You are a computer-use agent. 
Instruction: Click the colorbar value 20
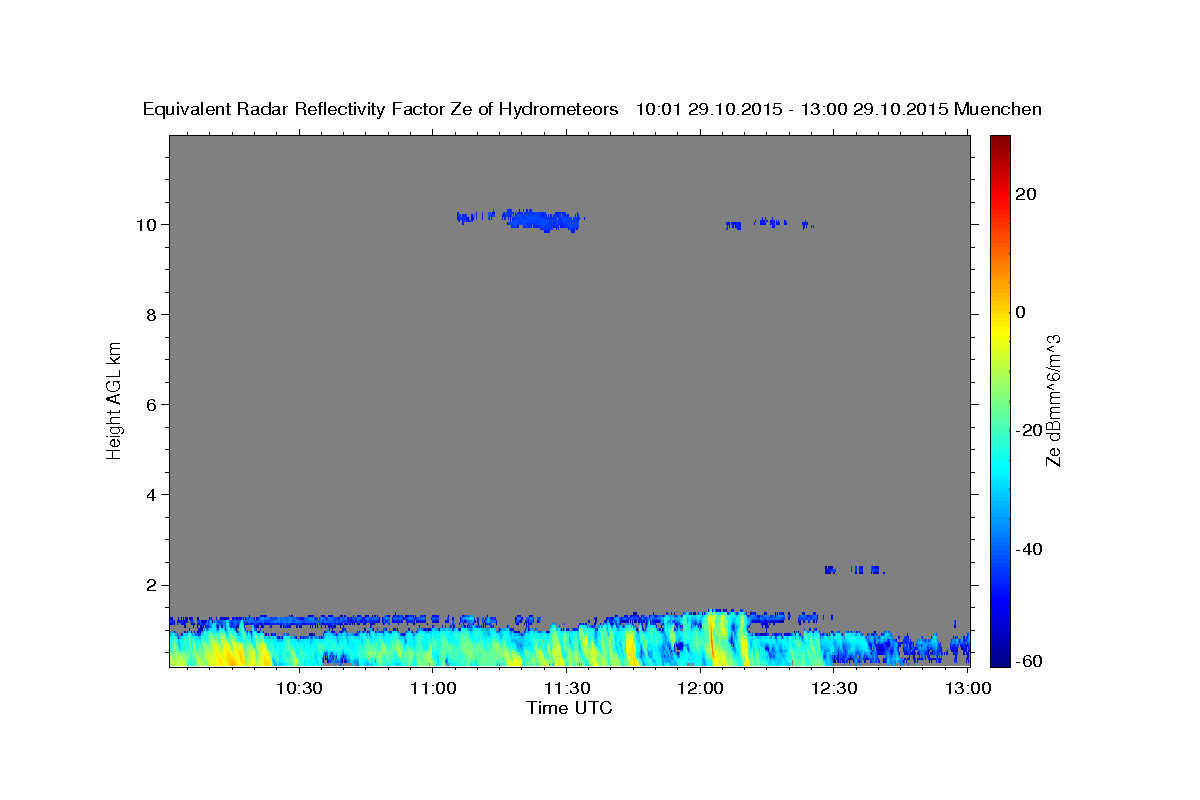[1025, 194]
